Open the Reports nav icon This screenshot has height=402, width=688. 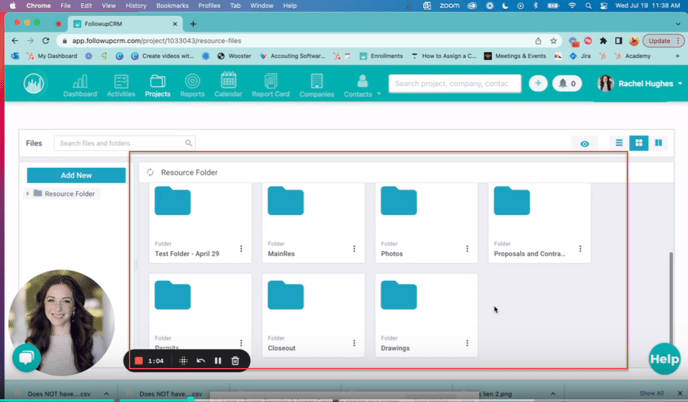(x=192, y=86)
